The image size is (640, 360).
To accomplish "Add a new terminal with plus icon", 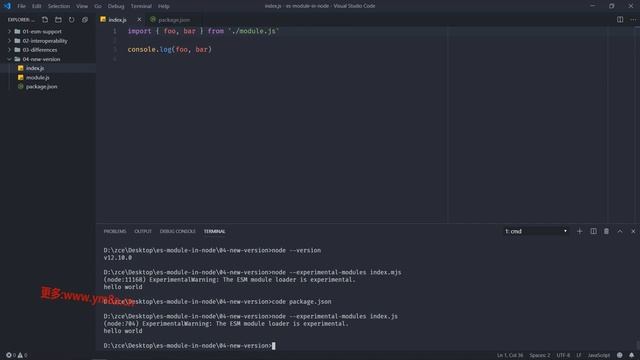I will (x=579, y=231).
